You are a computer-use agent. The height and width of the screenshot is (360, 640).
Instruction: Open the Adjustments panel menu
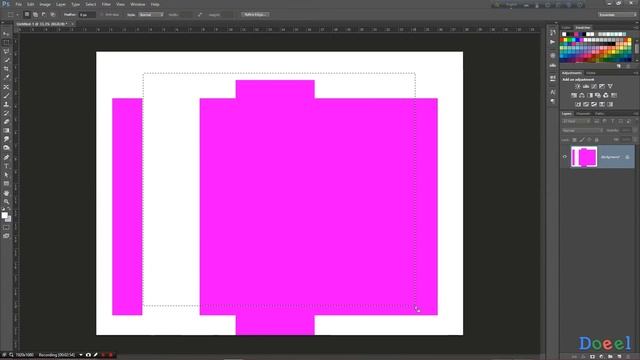coord(636,73)
